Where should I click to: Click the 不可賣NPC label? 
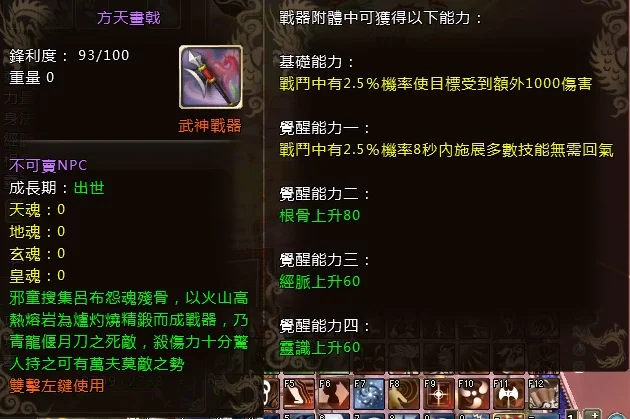click(48, 165)
